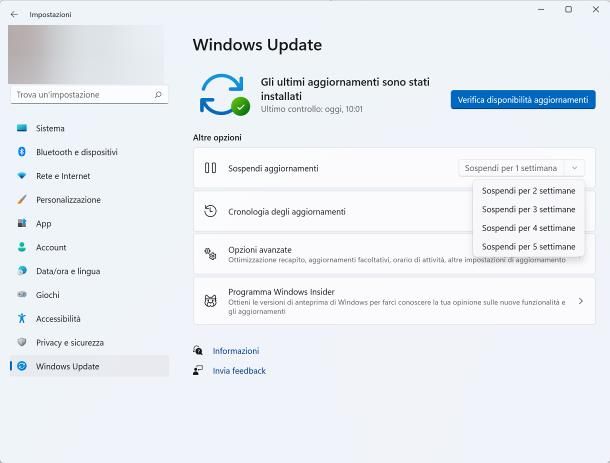610x463 pixels.
Task: Close the Impostazioni window
Action: [x=596, y=9]
